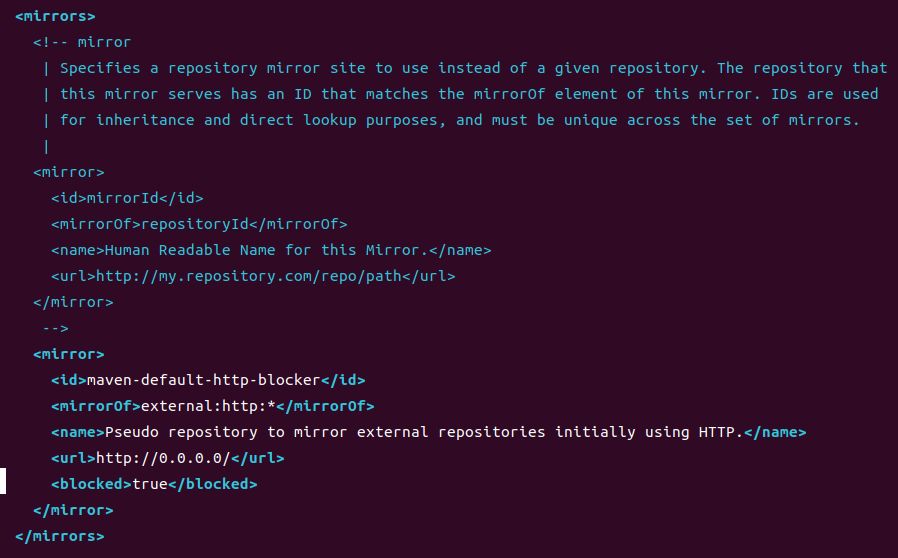Click the white cursor block at left edge
This screenshot has height=558, width=898.
coord(3,481)
